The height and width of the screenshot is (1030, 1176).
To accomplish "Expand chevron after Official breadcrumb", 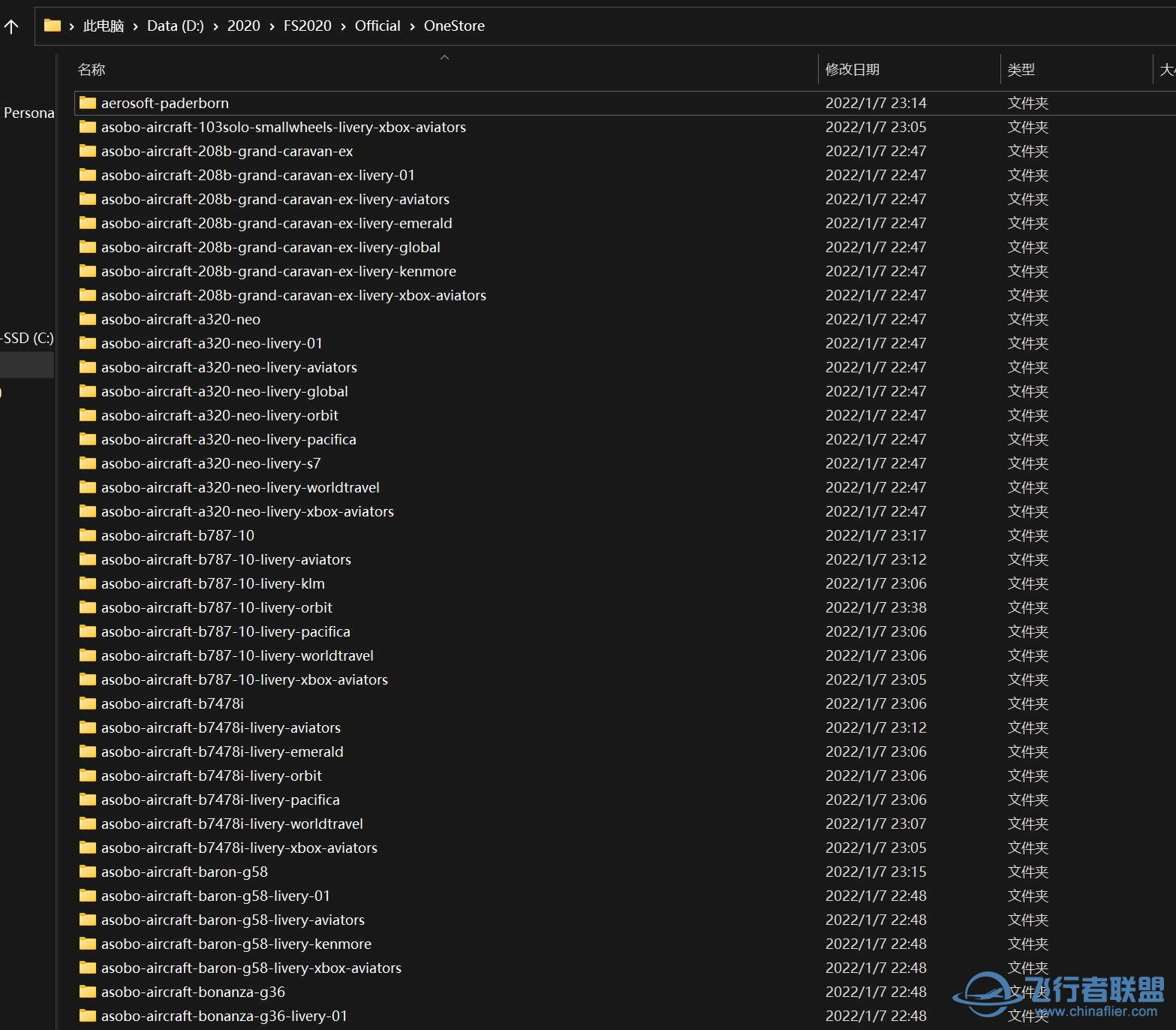I will coord(412,26).
